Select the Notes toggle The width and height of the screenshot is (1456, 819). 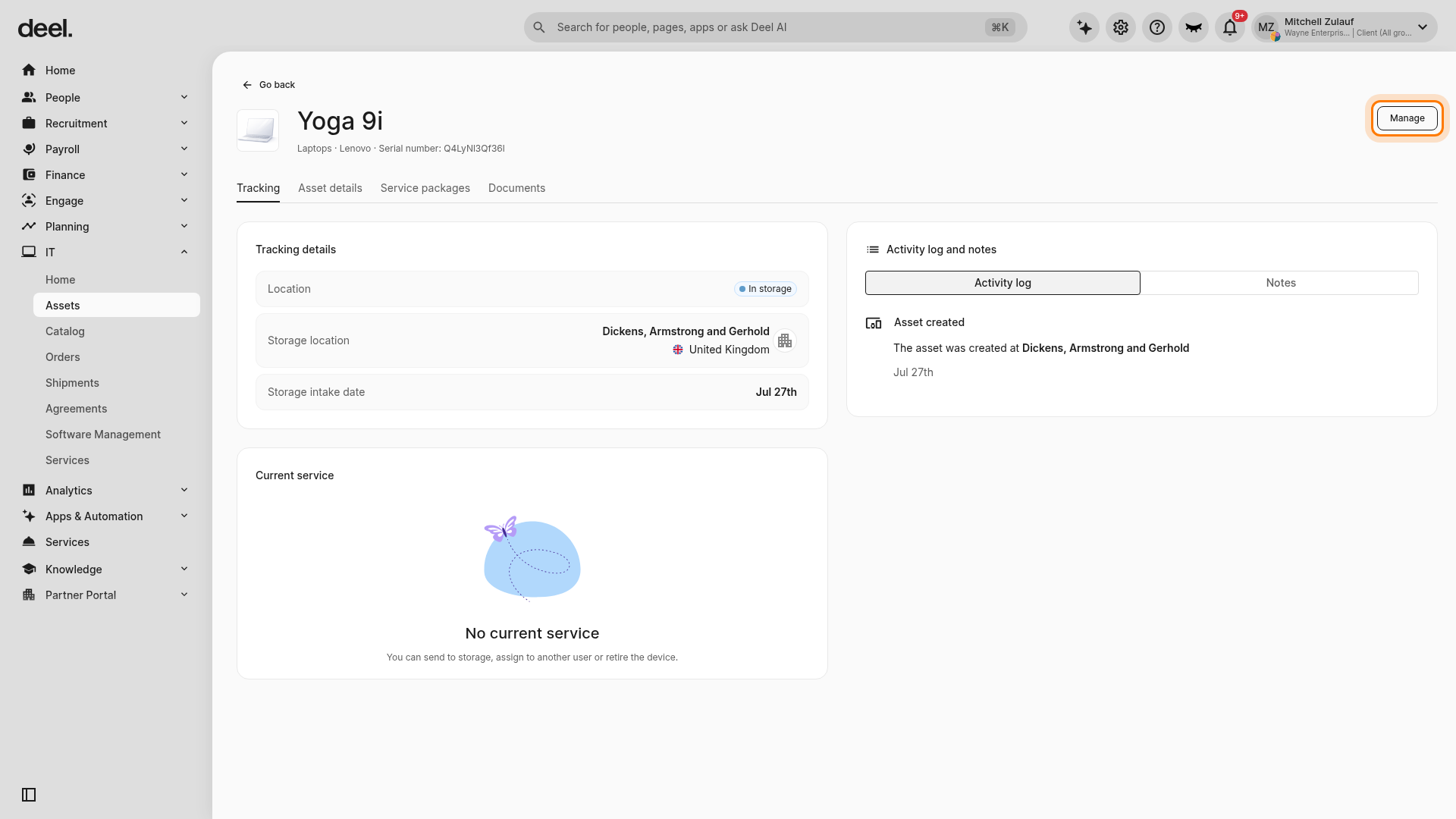[1280, 283]
